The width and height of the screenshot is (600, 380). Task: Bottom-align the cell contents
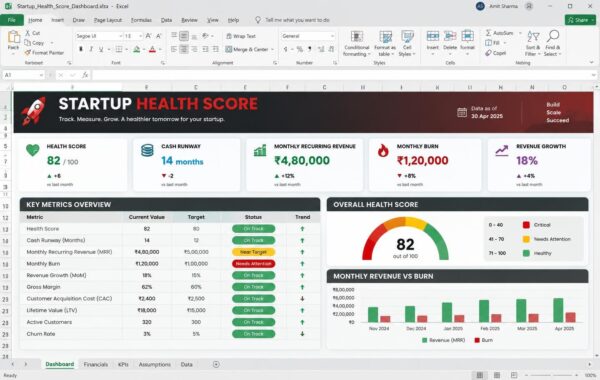coord(194,36)
